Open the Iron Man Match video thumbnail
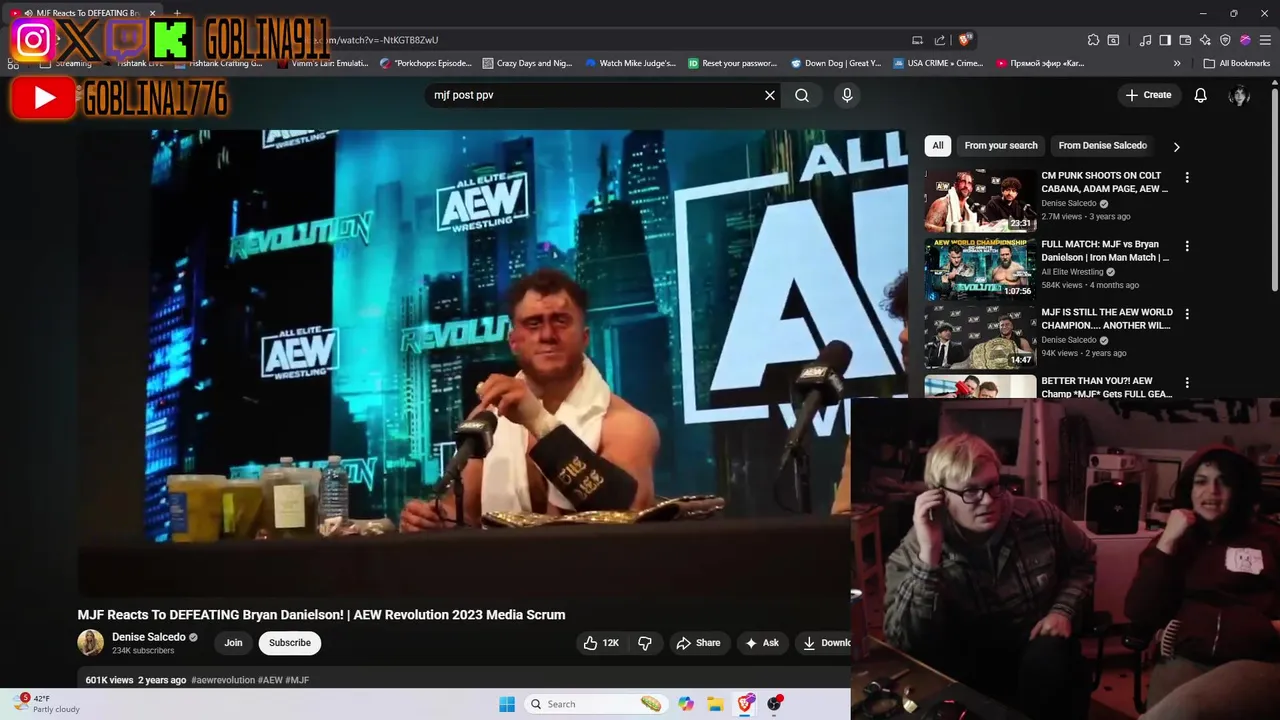1280x720 pixels. 980,268
